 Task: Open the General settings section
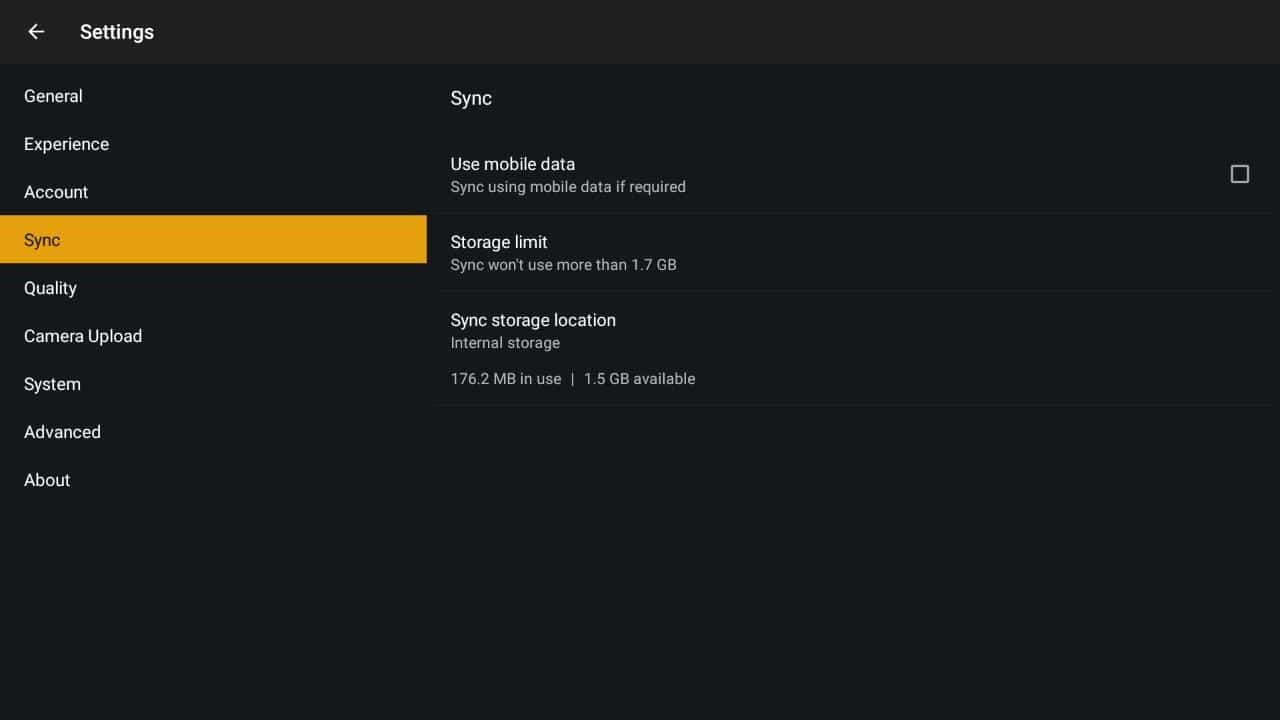[x=53, y=96]
